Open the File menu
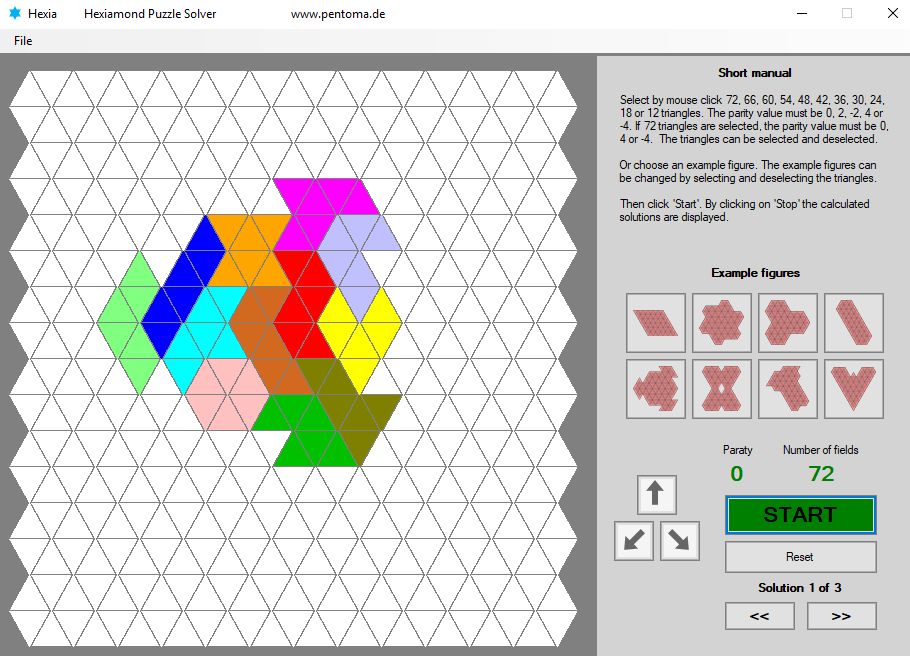910x656 pixels. click(23, 41)
